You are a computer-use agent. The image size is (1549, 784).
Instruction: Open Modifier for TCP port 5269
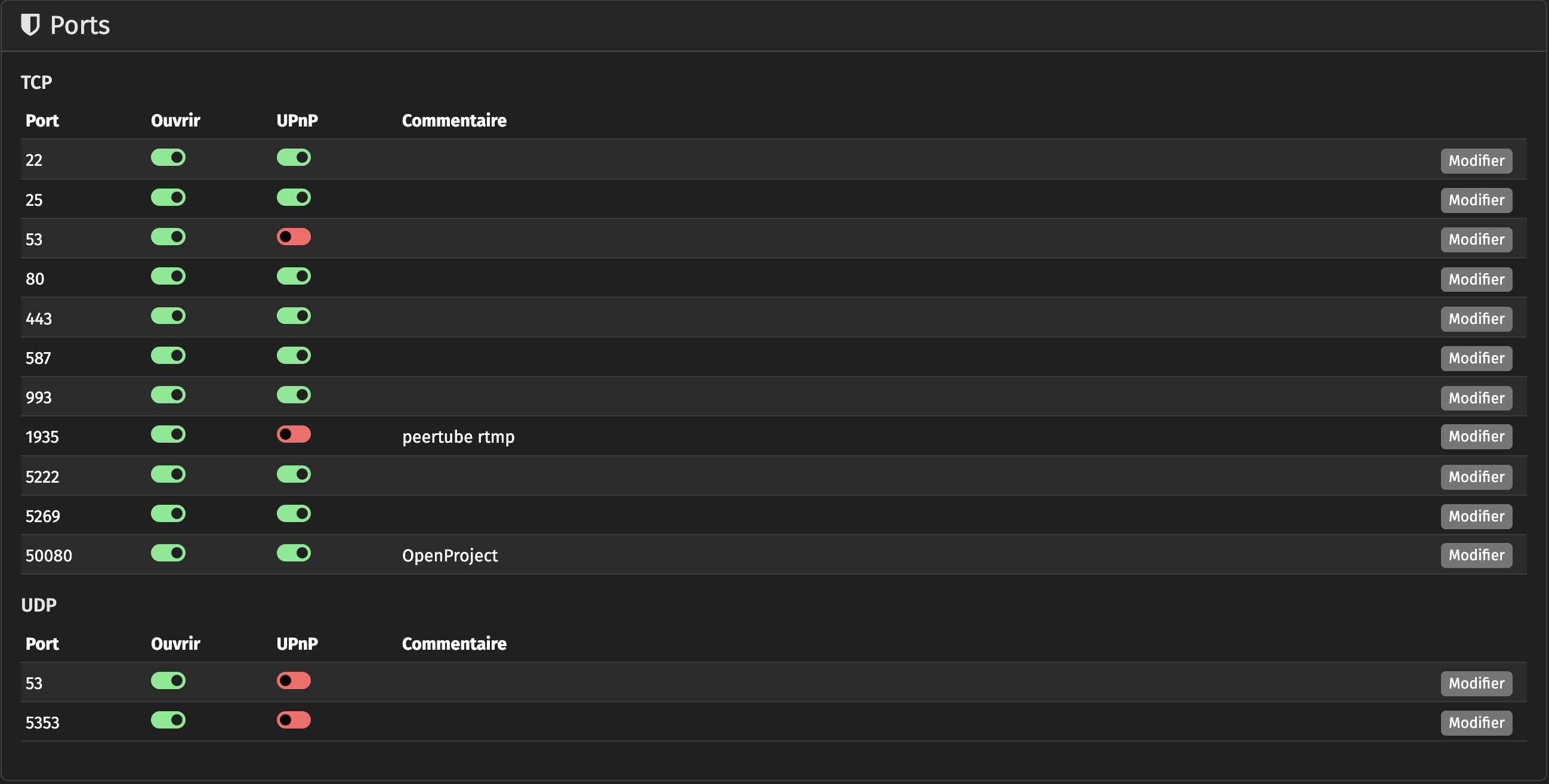[x=1476, y=517]
